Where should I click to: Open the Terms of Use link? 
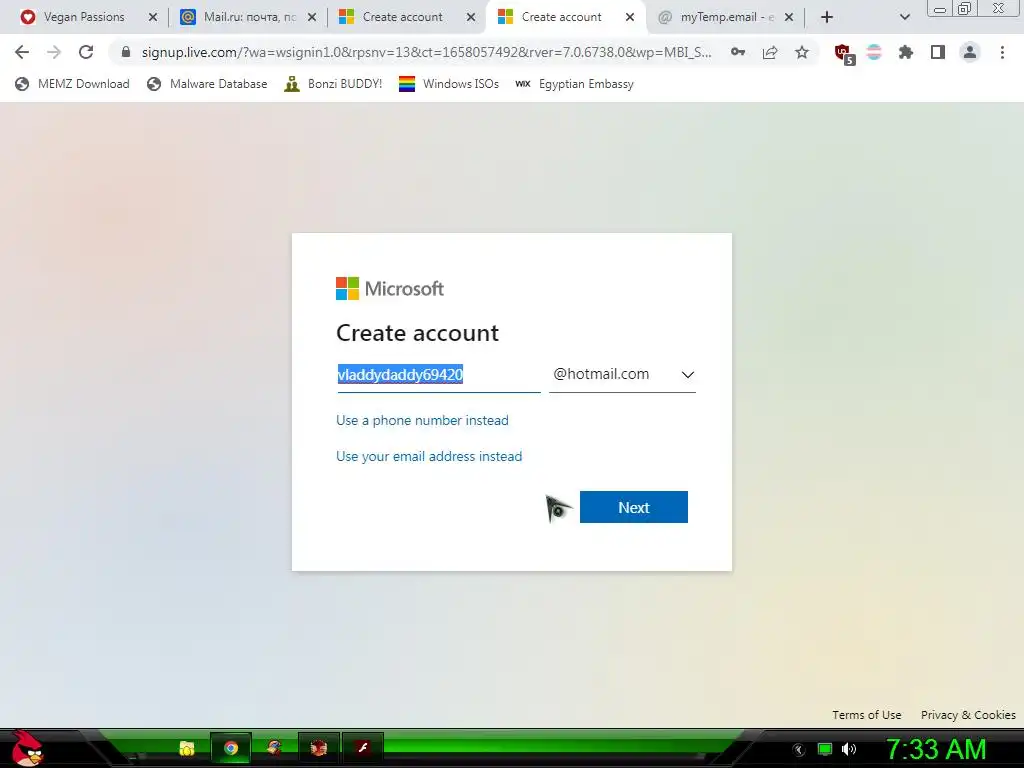[x=867, y=715]
